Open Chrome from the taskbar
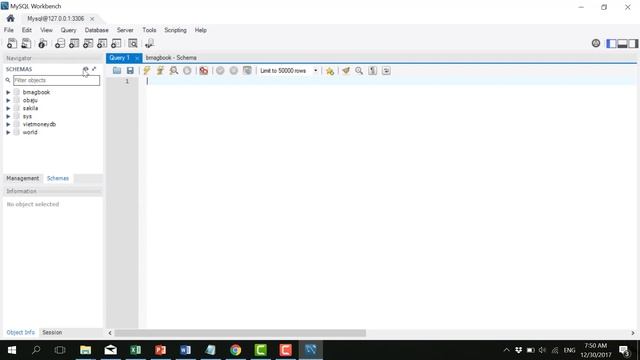Image resolution: width=640 pixels, height=360 pixels. coord(236,350)
